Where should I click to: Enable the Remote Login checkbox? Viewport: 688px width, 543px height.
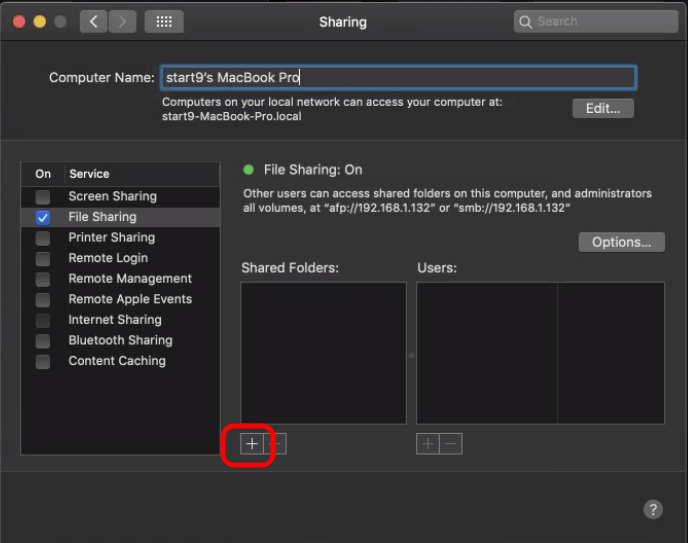[x=43, y=258]
